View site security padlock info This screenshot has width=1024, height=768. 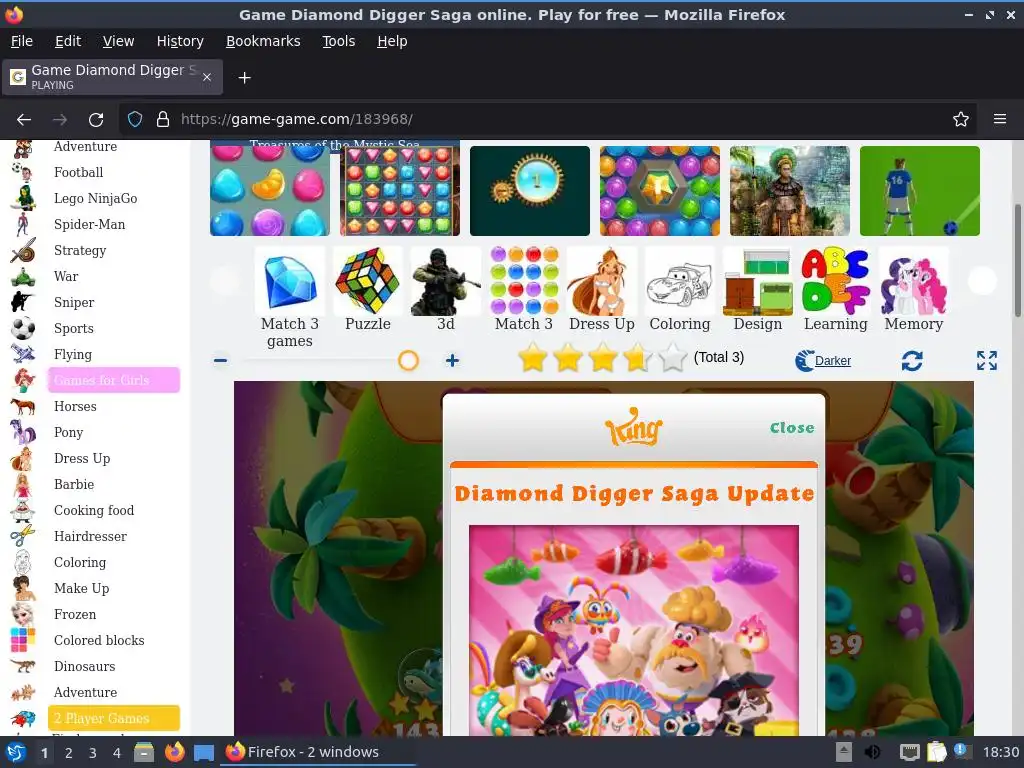[163, 119]
